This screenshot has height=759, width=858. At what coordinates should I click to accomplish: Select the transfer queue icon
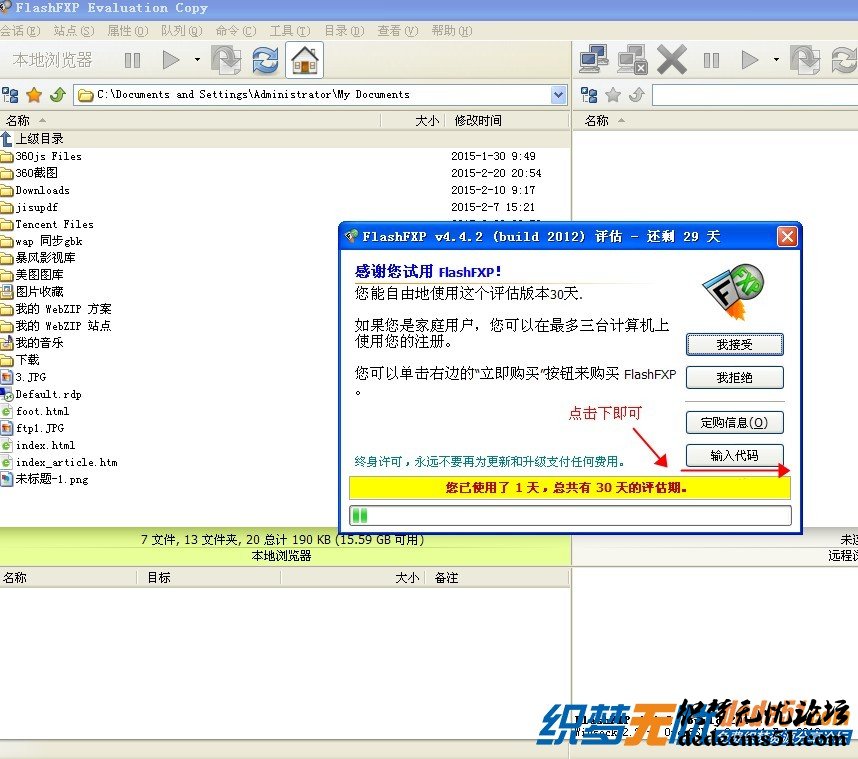224,60
